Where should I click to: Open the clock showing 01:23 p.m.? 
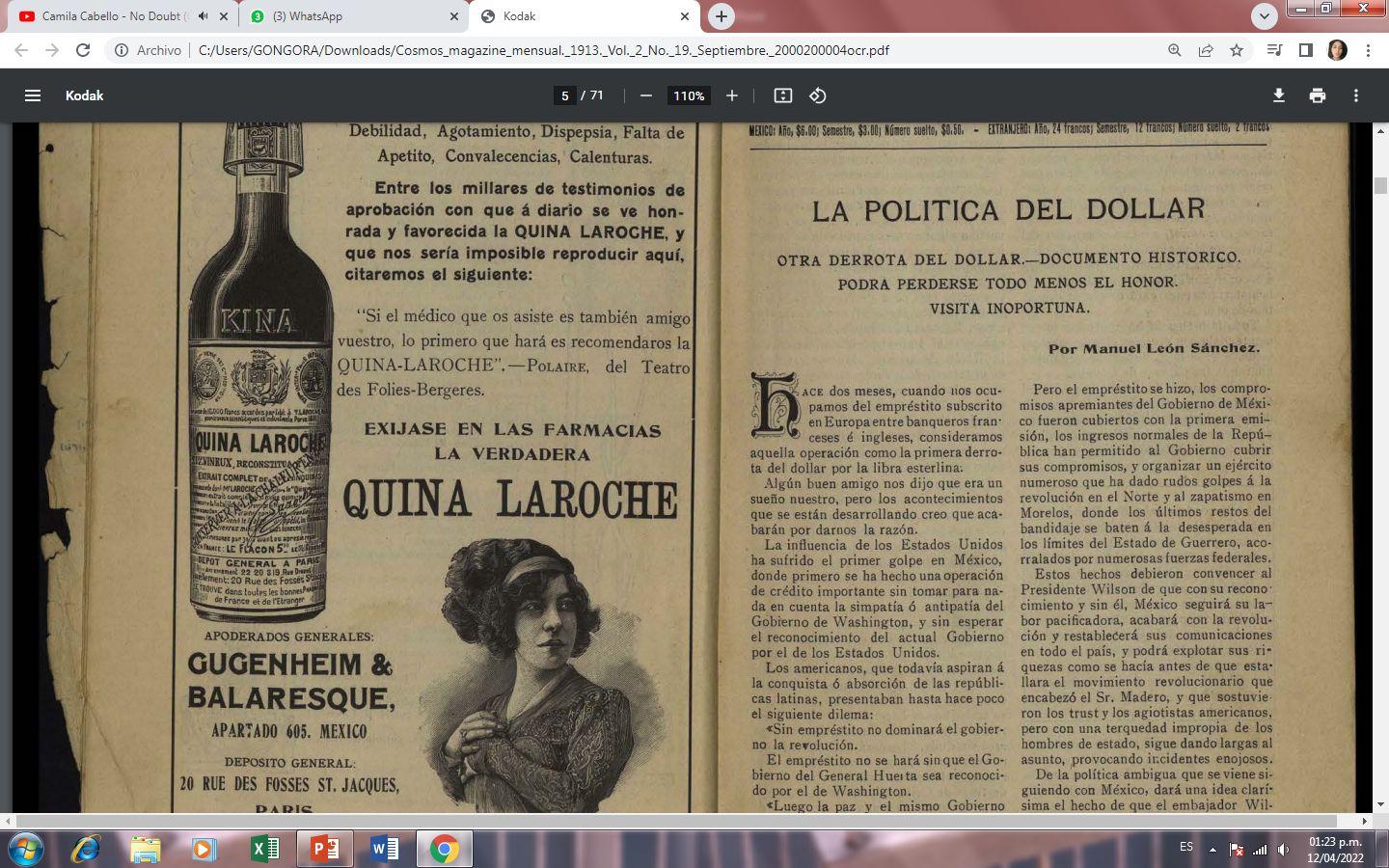[x=1334, y=849]
